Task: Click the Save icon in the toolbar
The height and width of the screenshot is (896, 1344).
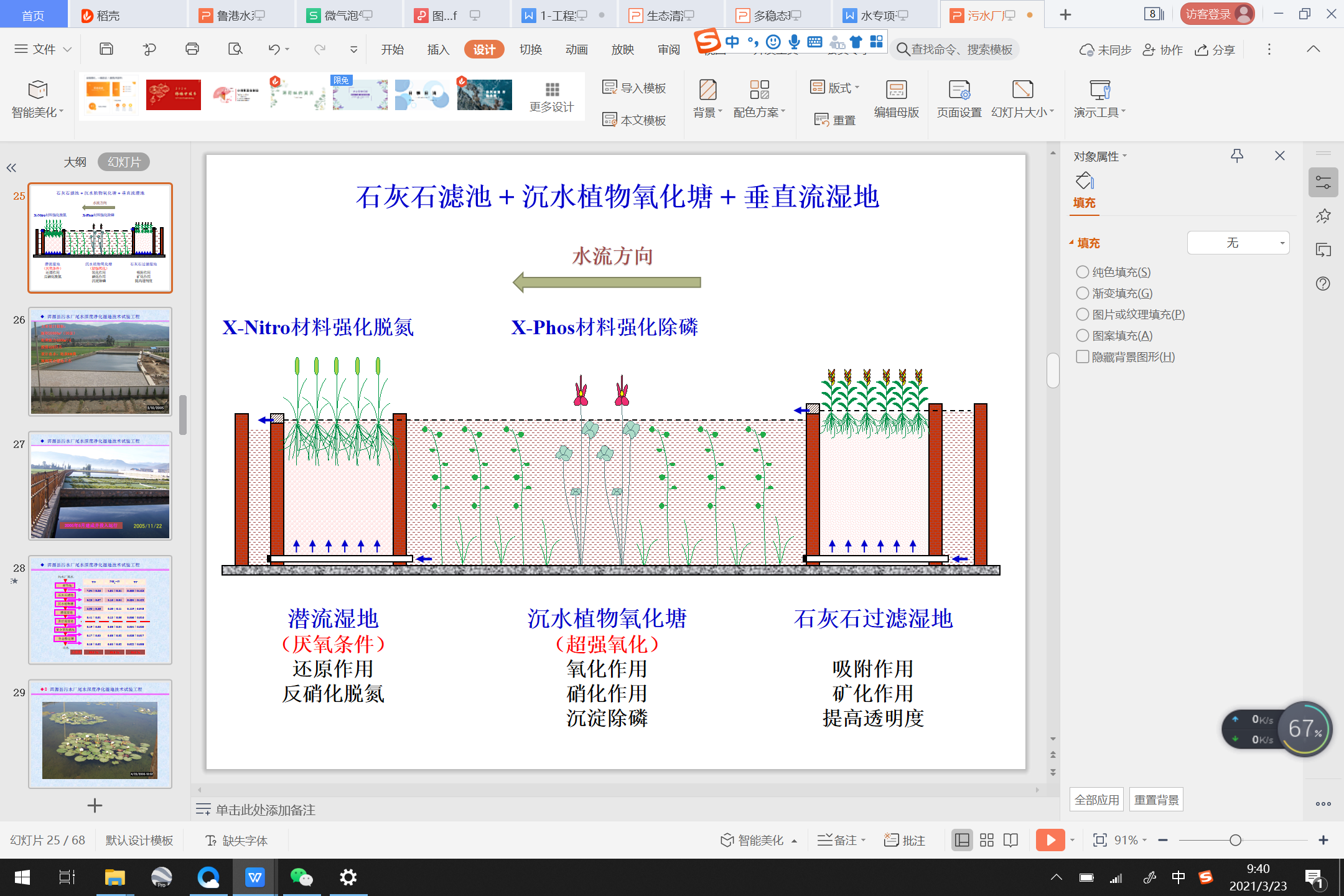Action: pos(106,49)
